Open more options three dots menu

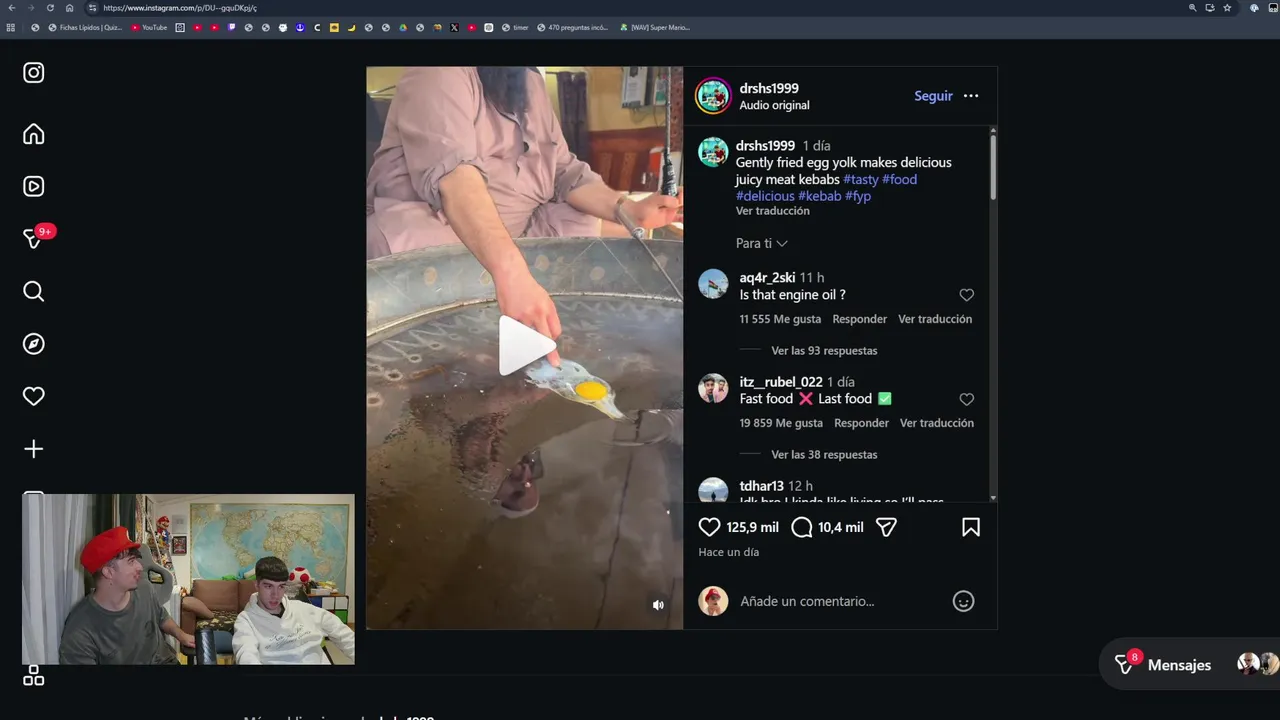[x=971, y=96]
